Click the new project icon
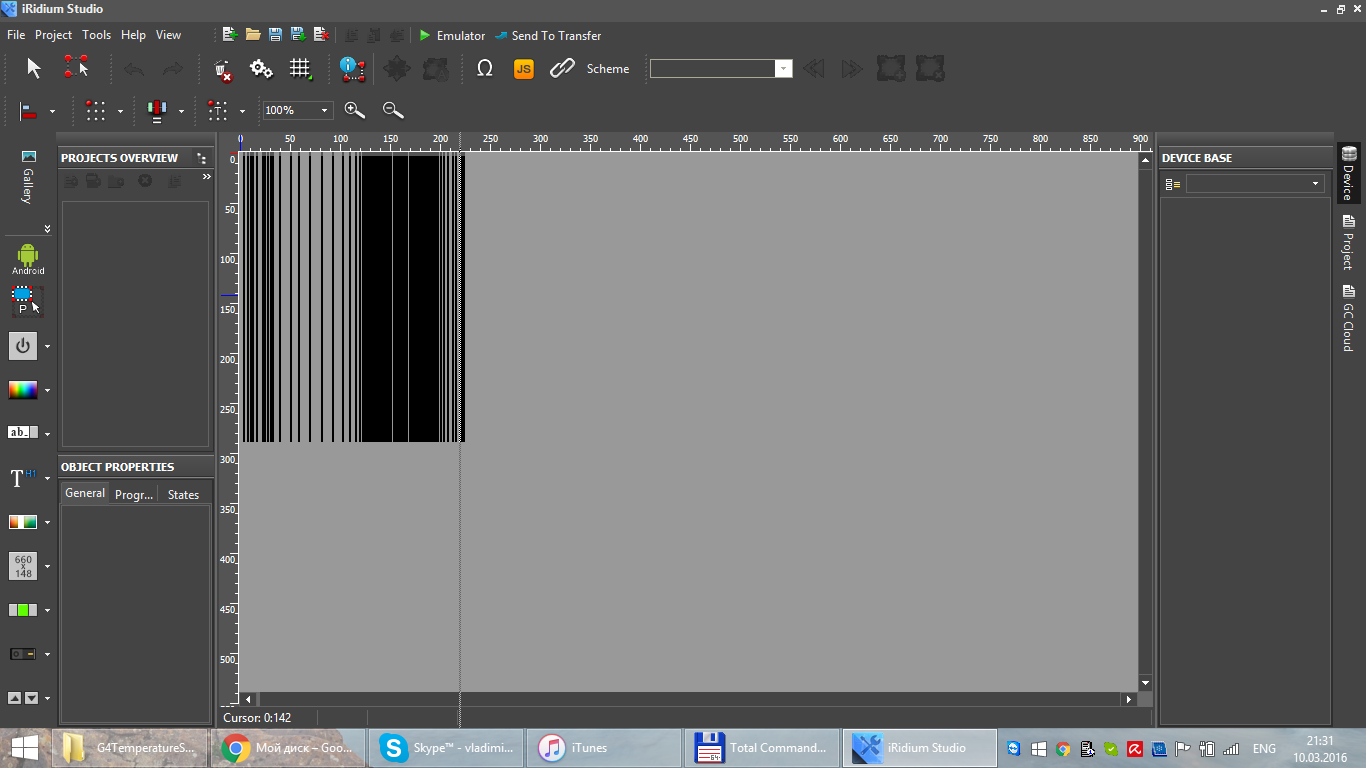1366x768 pixels. coord(229,35)
